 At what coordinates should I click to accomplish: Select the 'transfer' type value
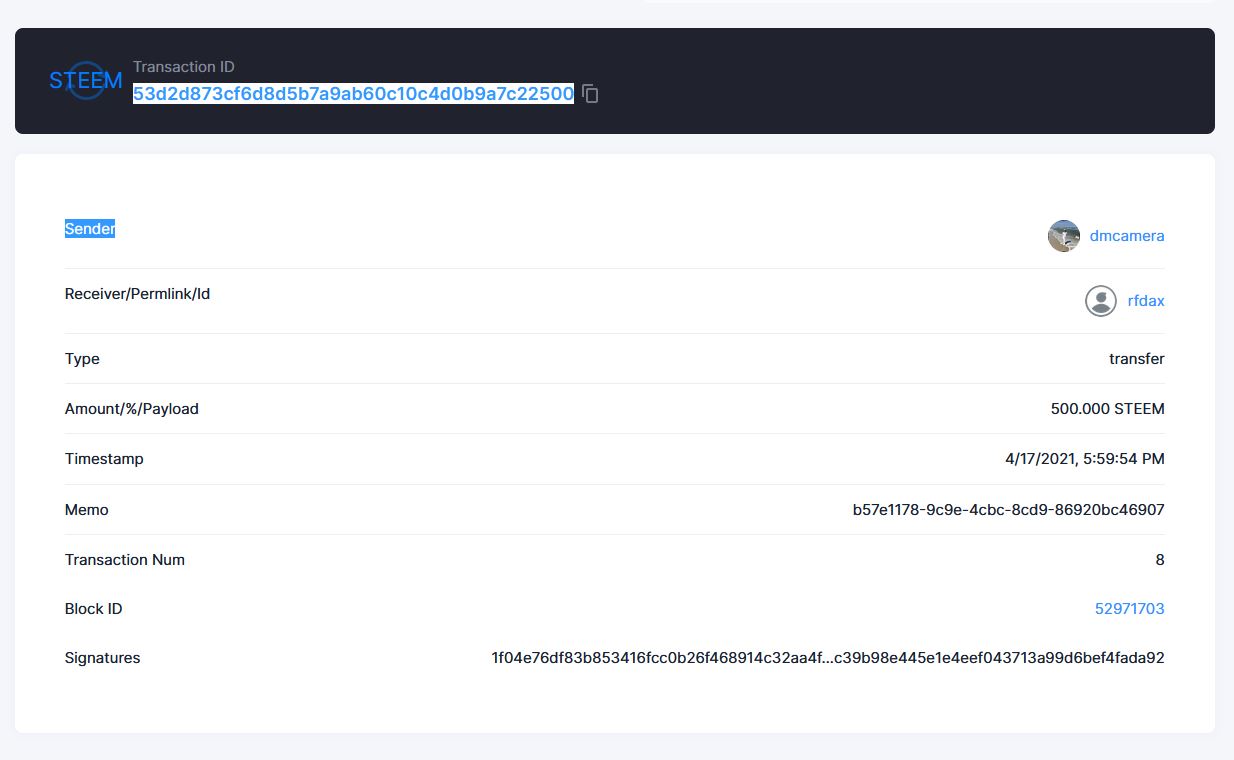pos(1137,359)
